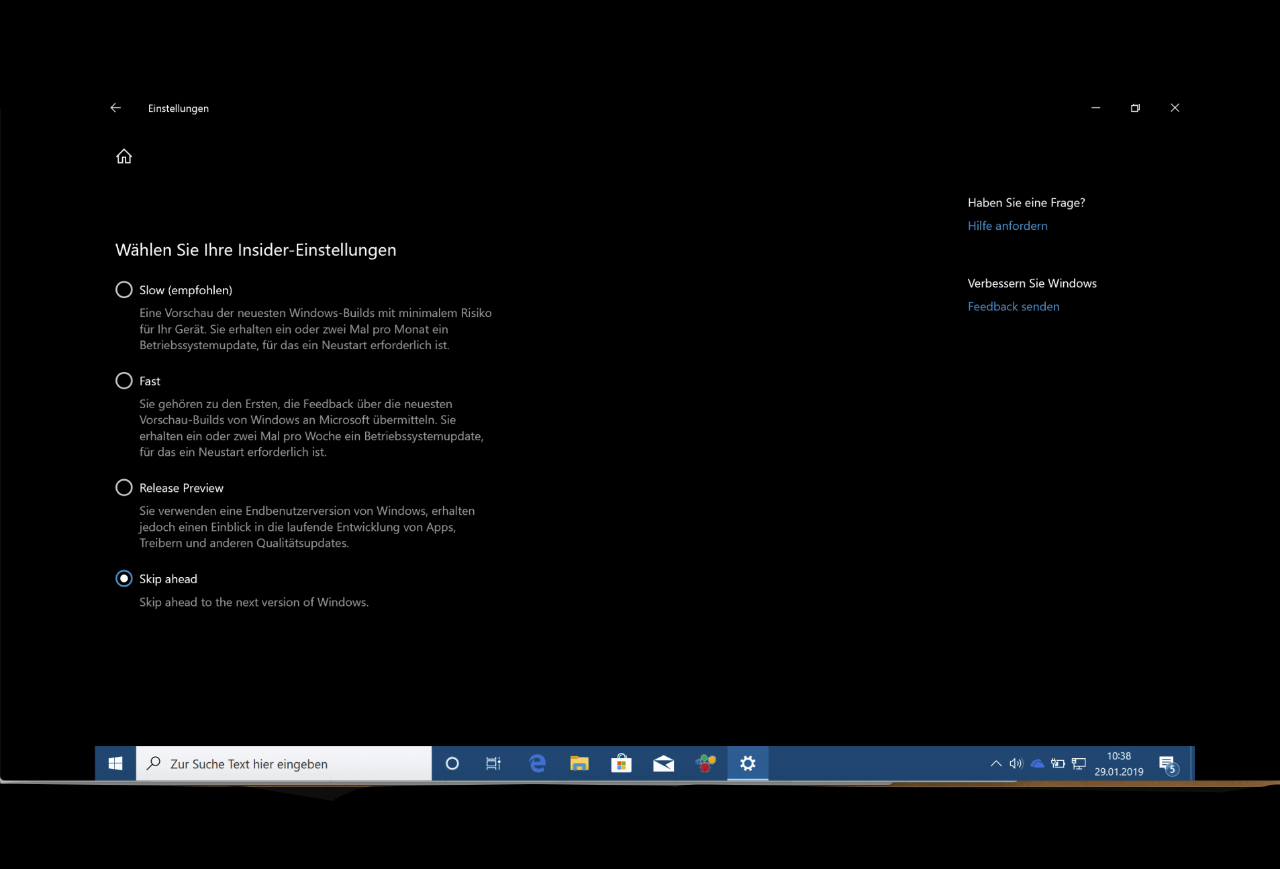Click the volume speaker icon in tray
1280x869 pixels.
1016,763
